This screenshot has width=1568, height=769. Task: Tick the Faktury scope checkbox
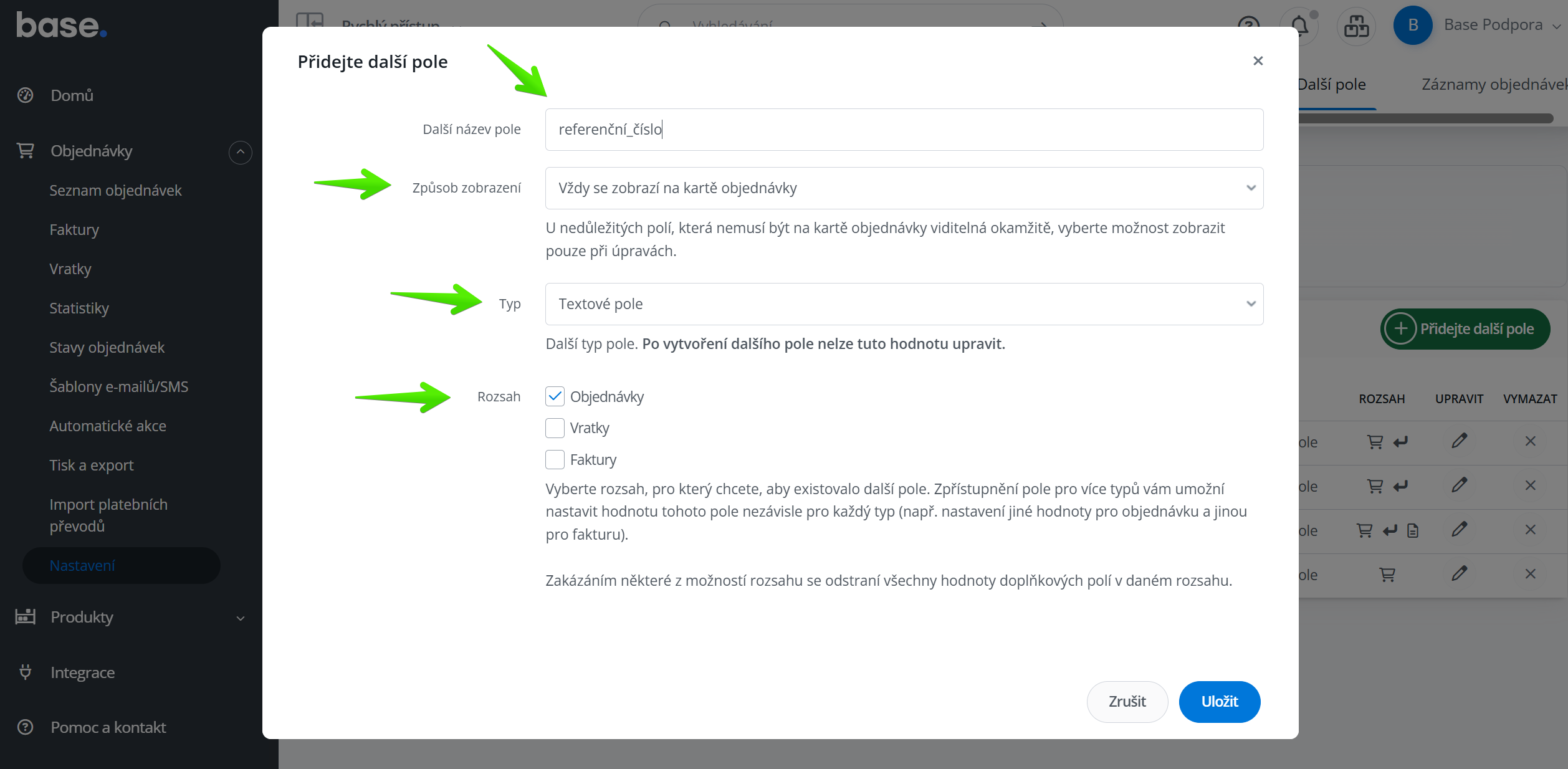[555, 460]
